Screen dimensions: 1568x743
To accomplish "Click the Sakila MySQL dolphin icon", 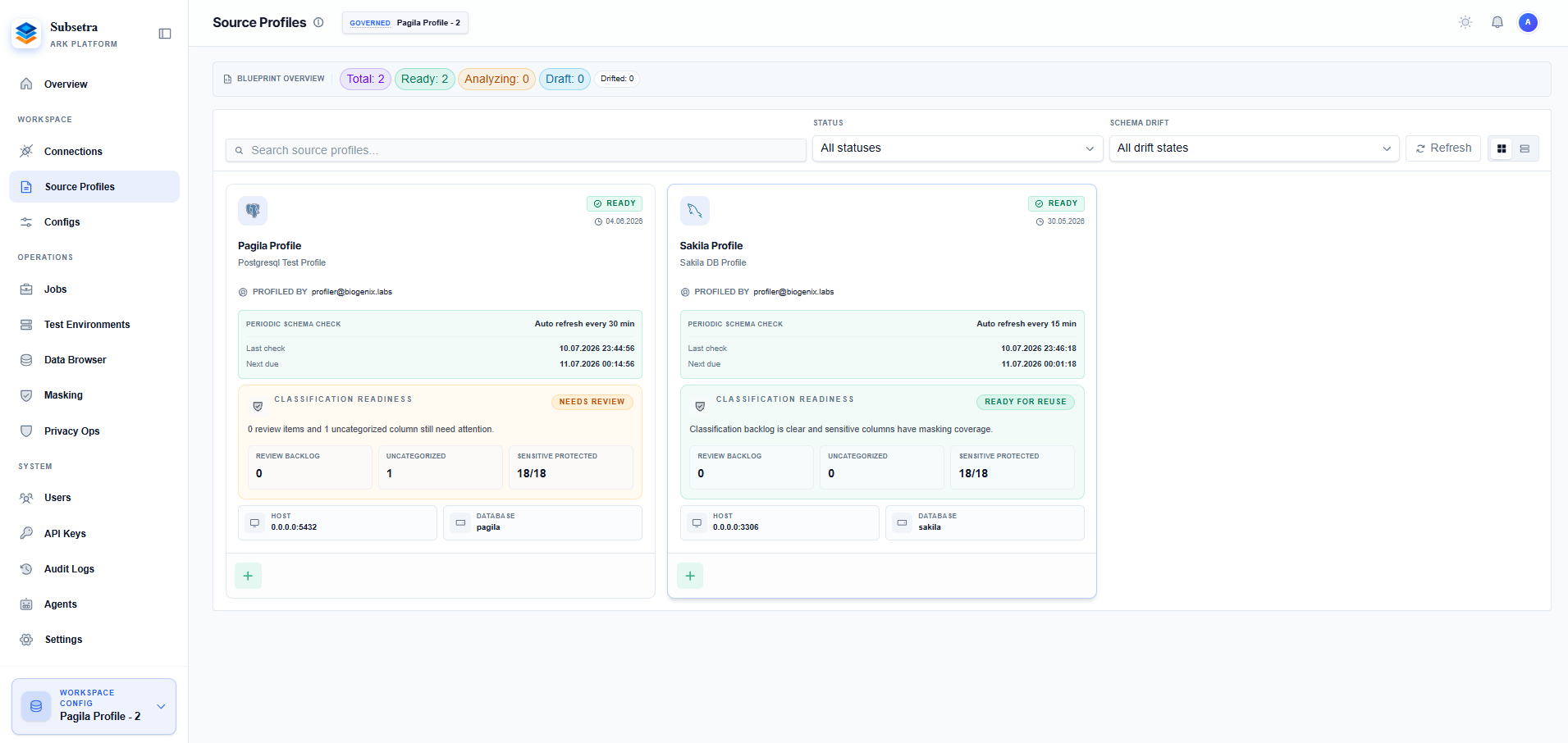I will 695,211.
